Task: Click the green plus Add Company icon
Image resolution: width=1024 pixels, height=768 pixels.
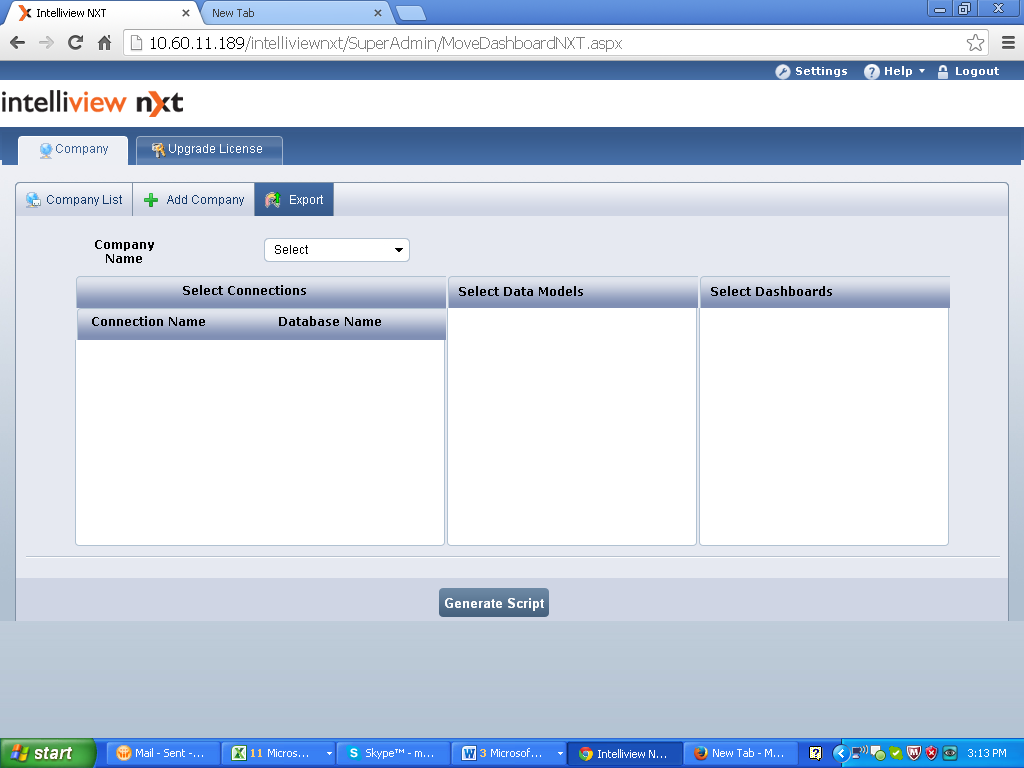Action: click(x=152, y=200)
